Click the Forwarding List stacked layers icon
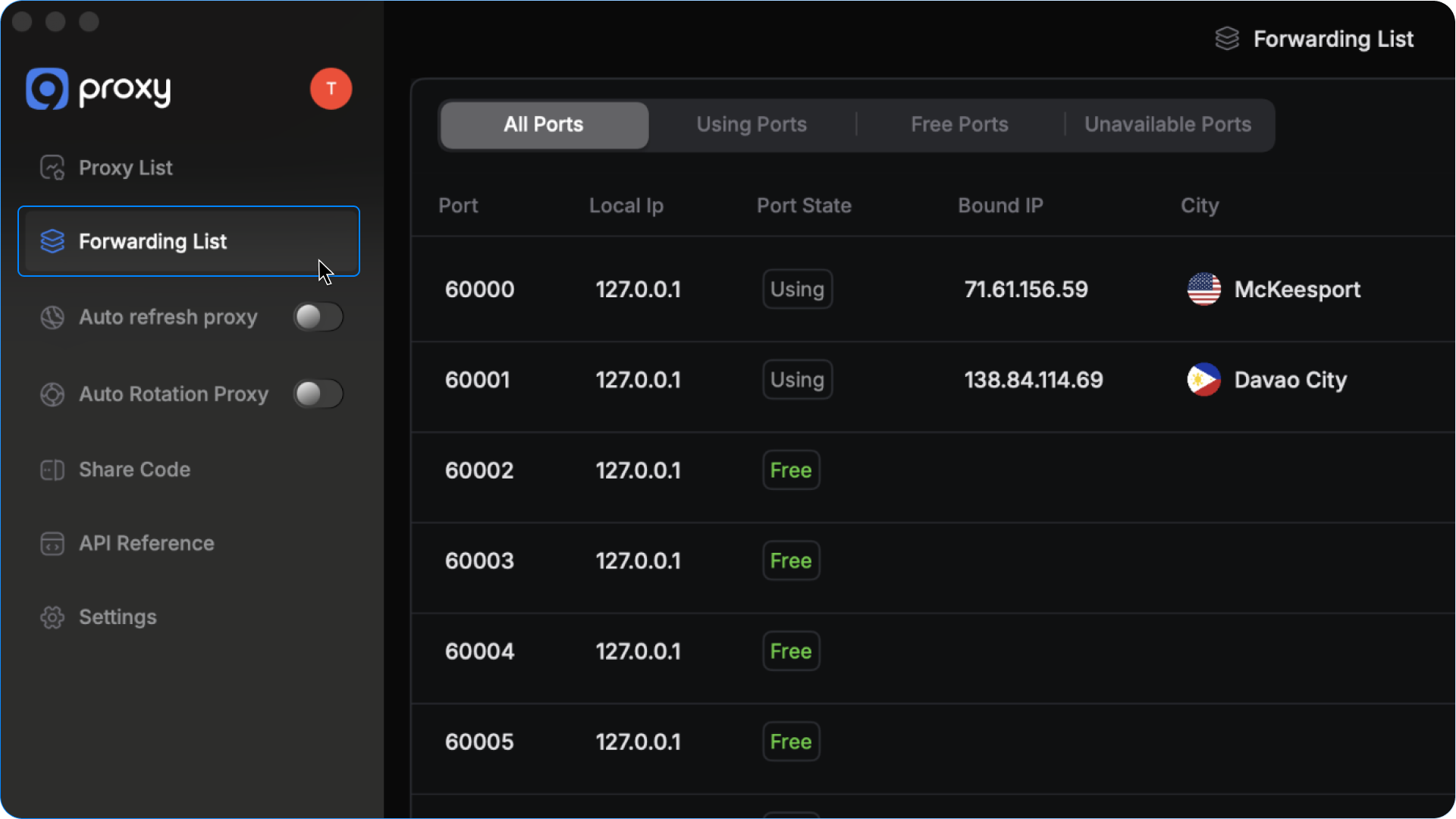The width and height of the screenshot is (1456, 819). 52,241
